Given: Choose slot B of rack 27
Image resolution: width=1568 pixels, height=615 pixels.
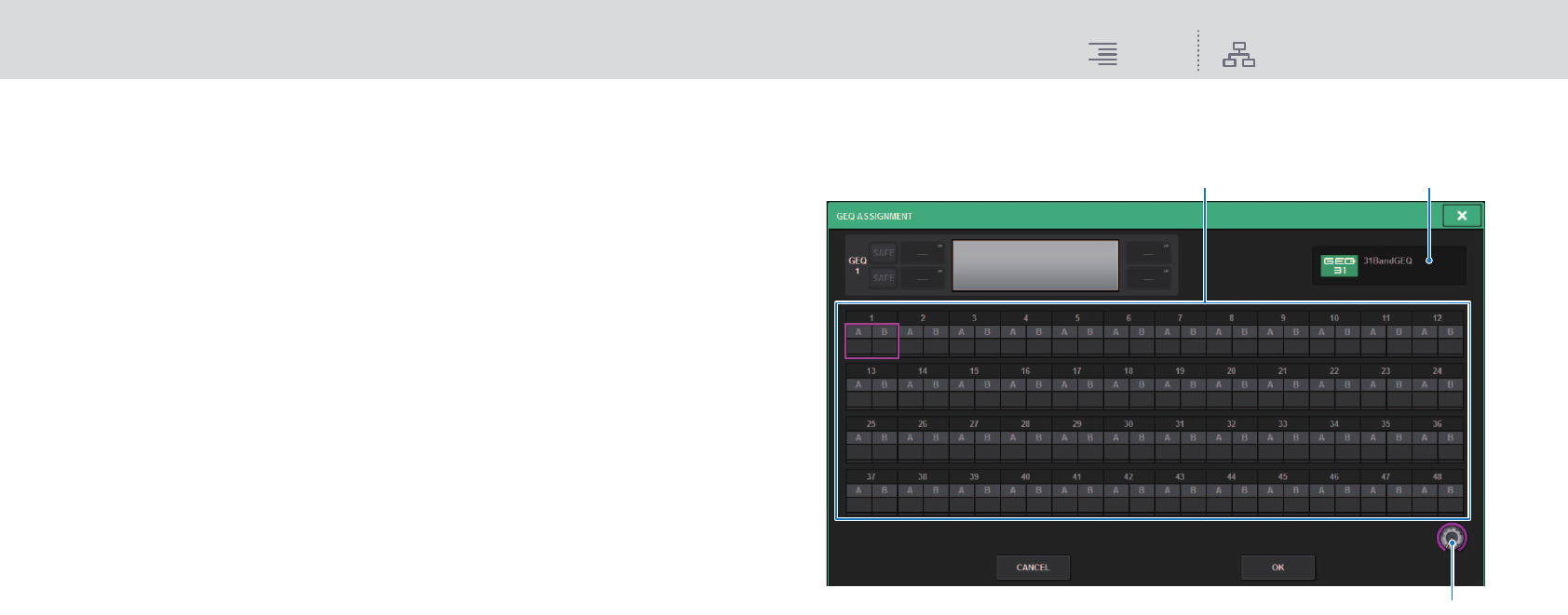Looking at the screenshot, I should point(987,447).
